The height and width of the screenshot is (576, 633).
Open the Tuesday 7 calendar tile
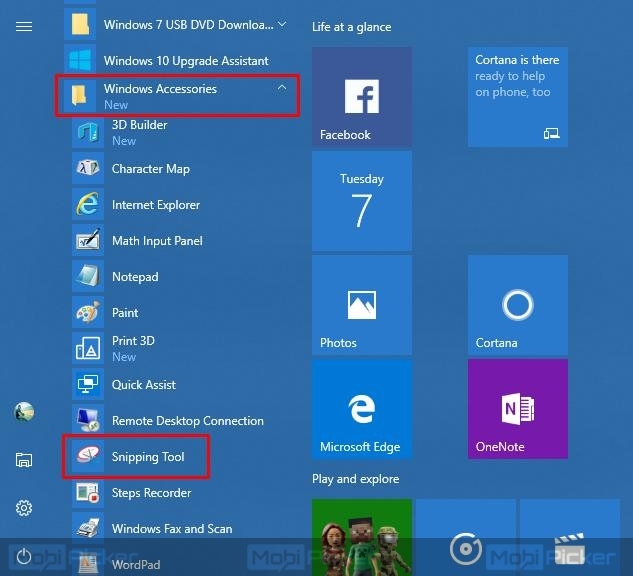pyautogui.click(x=361, y=201)
